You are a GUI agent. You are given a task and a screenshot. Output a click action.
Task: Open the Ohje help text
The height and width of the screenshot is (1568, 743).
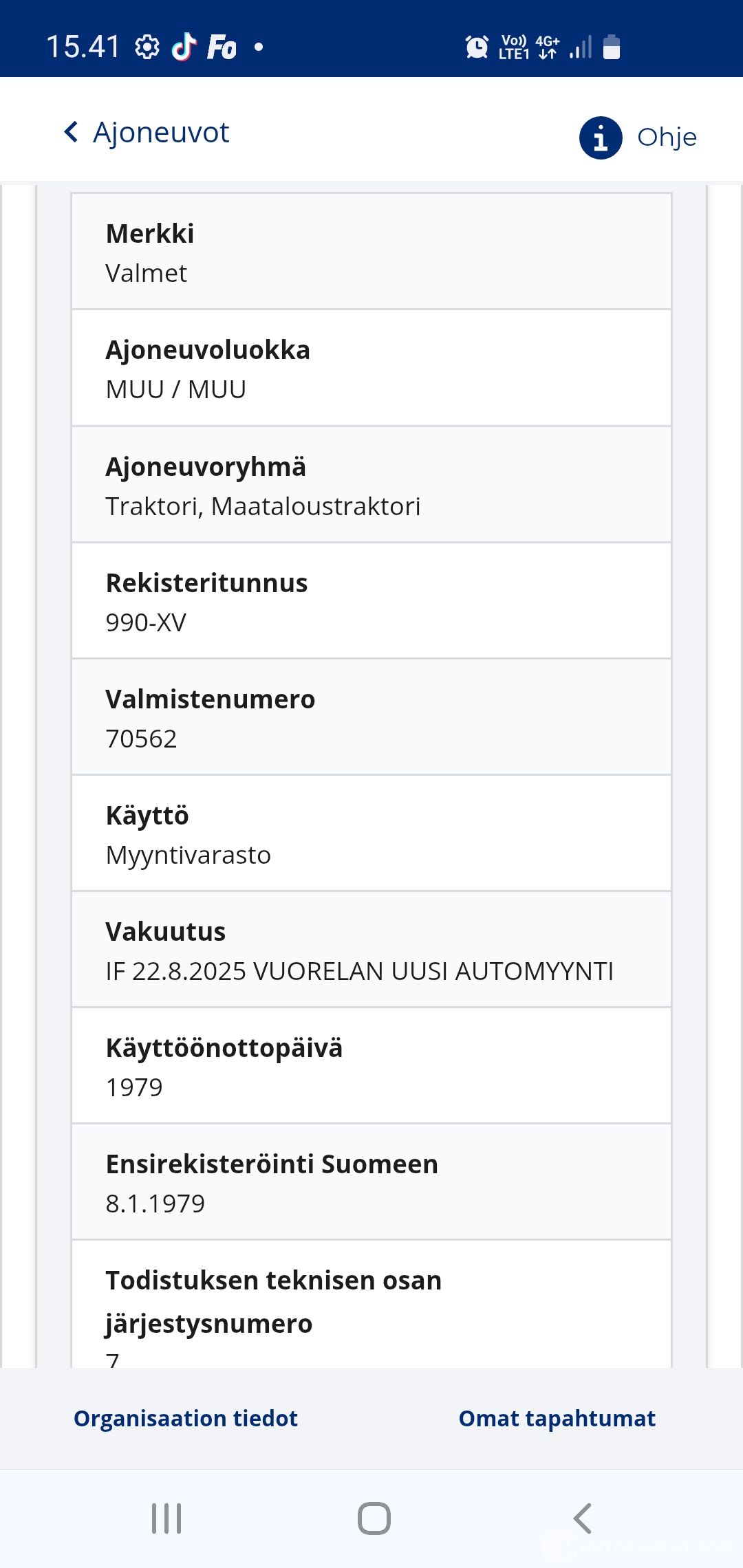click(x=667, y=138)
